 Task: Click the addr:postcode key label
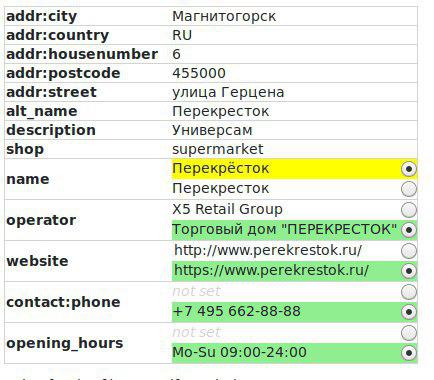click(63, 73)
